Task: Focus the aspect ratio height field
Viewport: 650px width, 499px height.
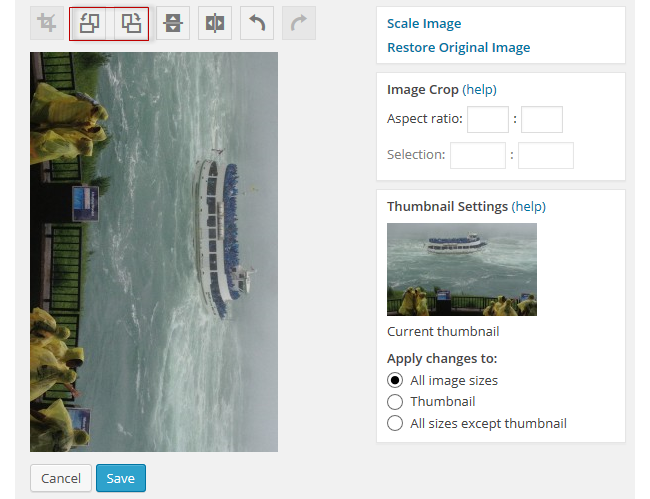Action: coord(542,119)
